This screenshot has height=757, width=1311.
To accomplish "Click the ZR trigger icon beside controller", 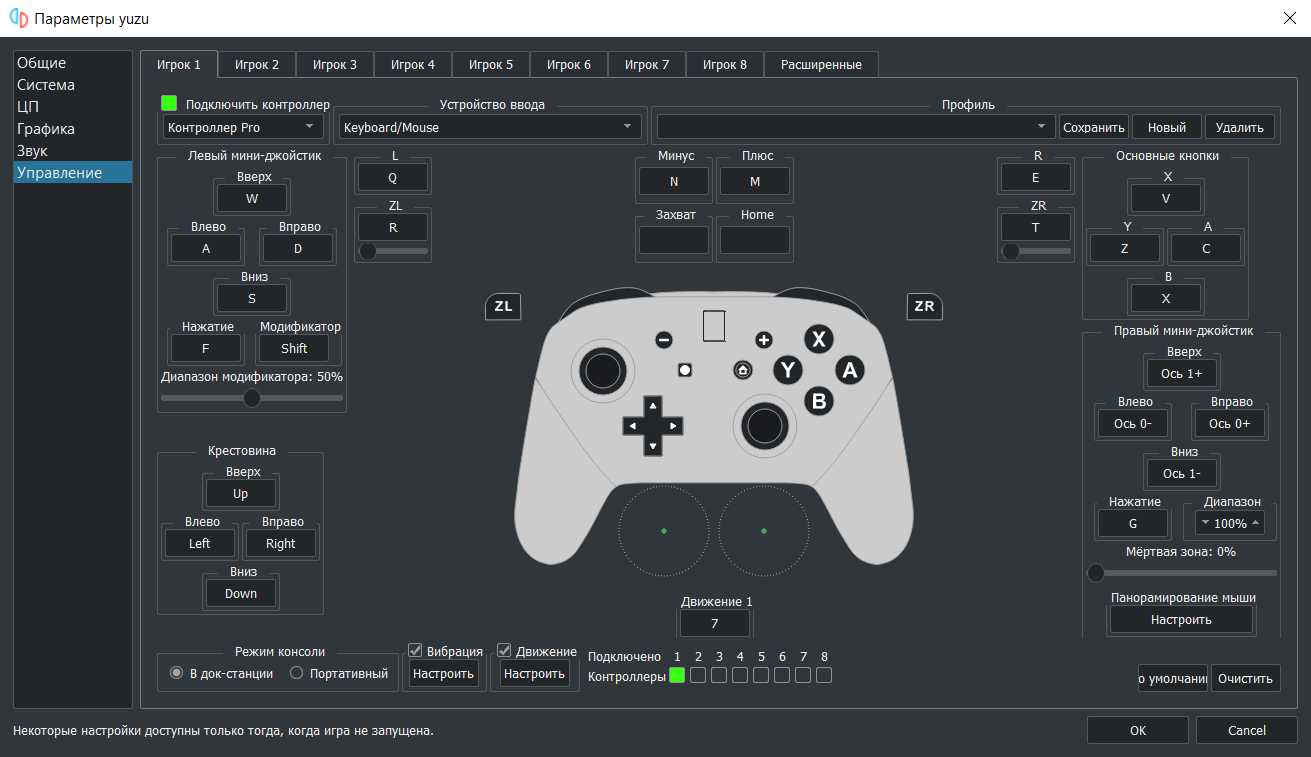I will pyautogui.click(x=925, y=306).
